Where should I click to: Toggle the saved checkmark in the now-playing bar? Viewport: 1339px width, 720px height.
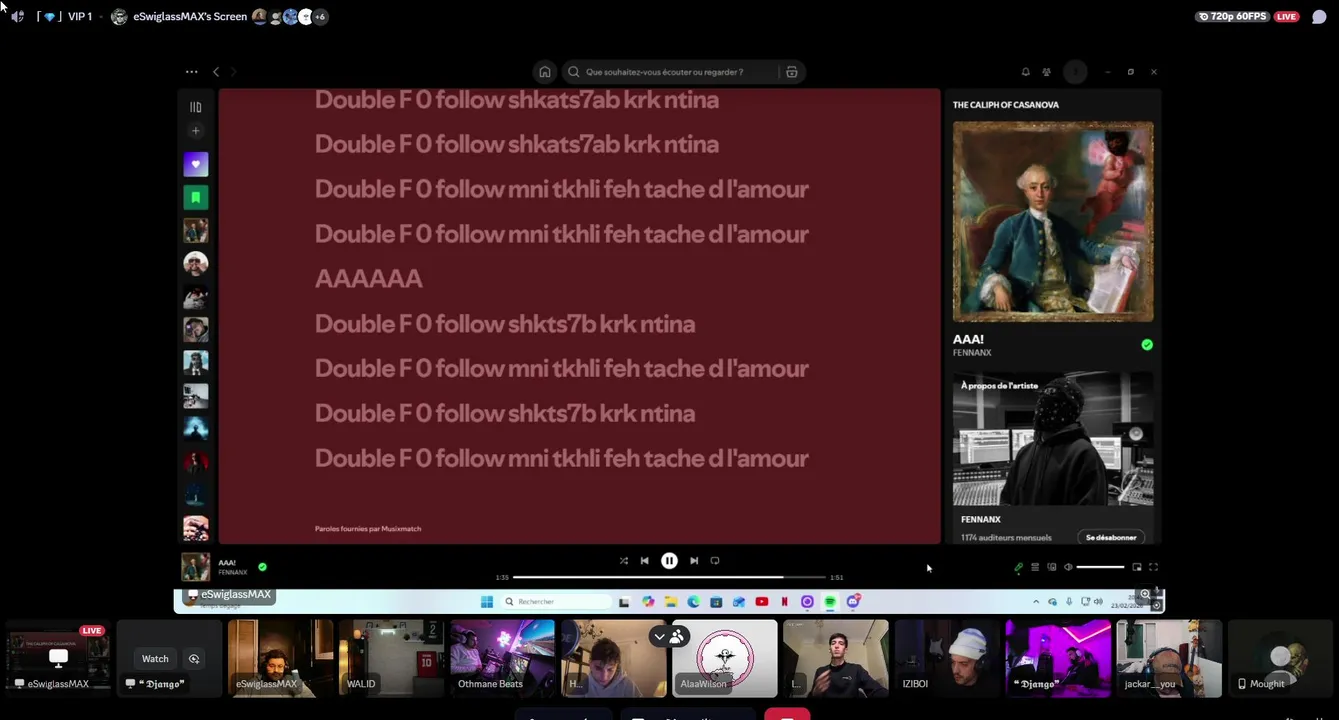[262, 566]
